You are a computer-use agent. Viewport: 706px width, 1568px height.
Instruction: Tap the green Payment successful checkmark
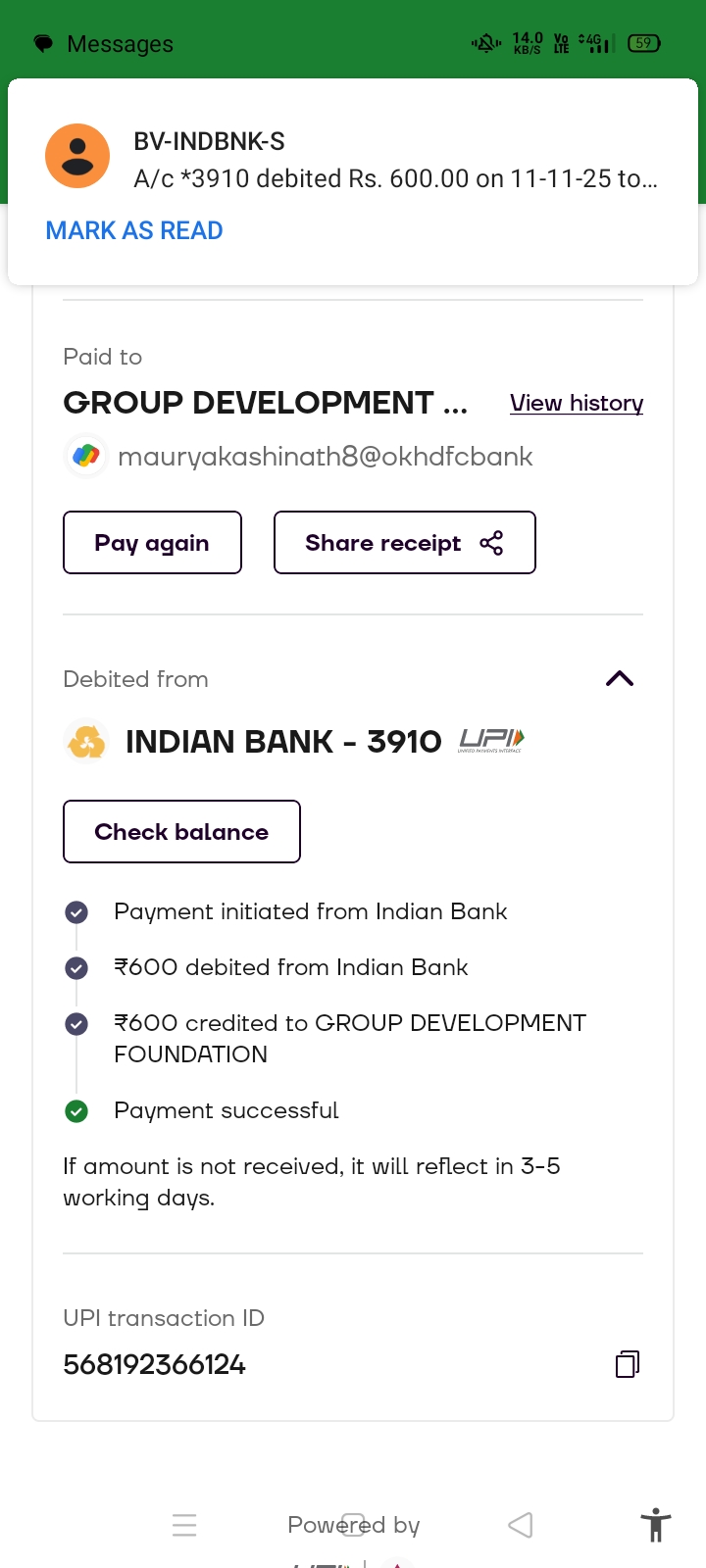[76, 1111]
